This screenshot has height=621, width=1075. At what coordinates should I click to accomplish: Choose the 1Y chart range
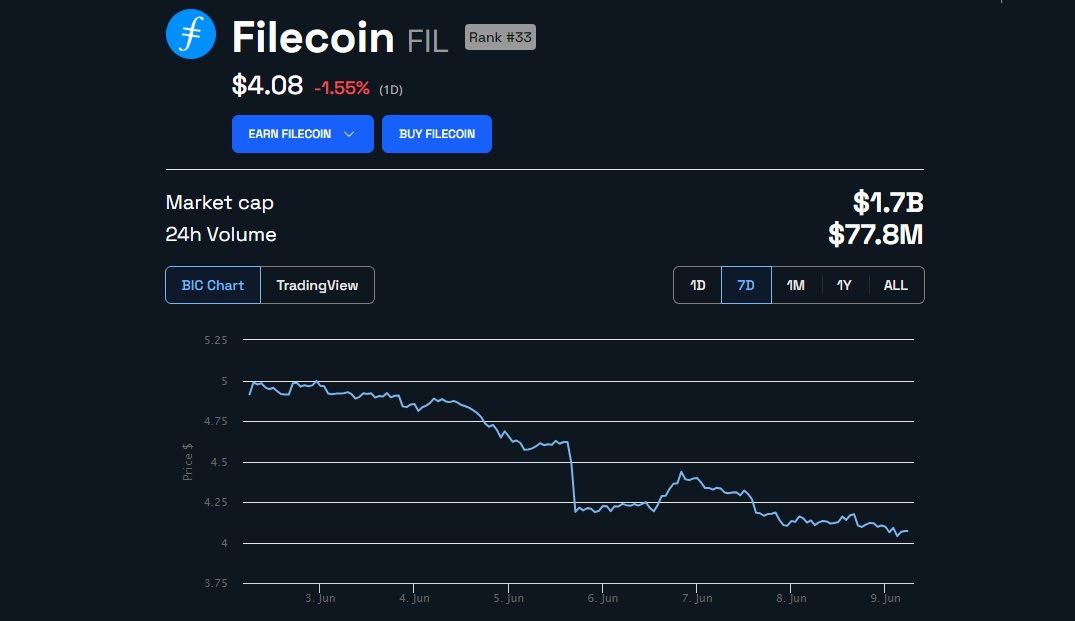click(x=845, y=285)
